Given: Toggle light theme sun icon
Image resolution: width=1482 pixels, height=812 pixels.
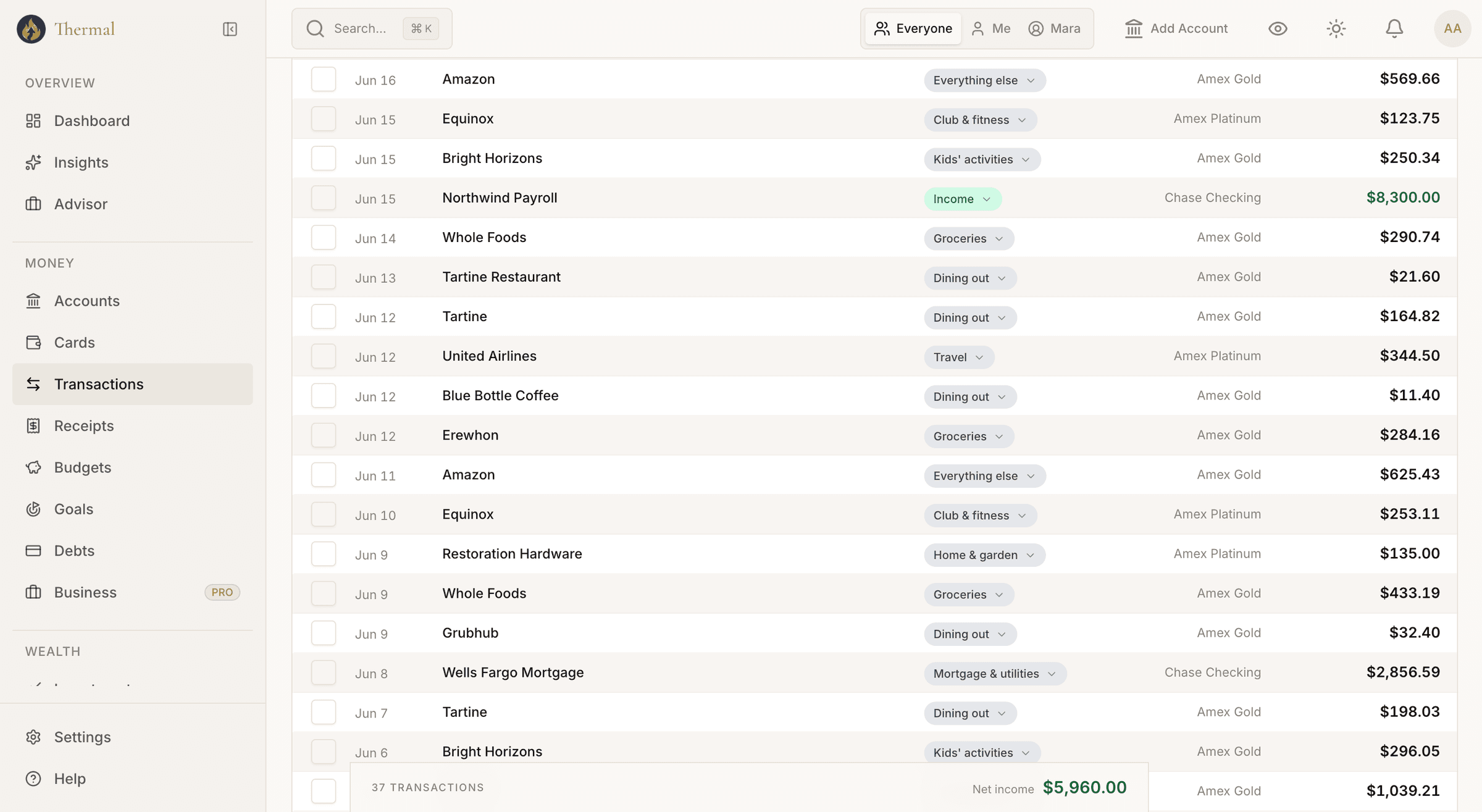Looking at the screenshot, I should tap(1336, 28).
